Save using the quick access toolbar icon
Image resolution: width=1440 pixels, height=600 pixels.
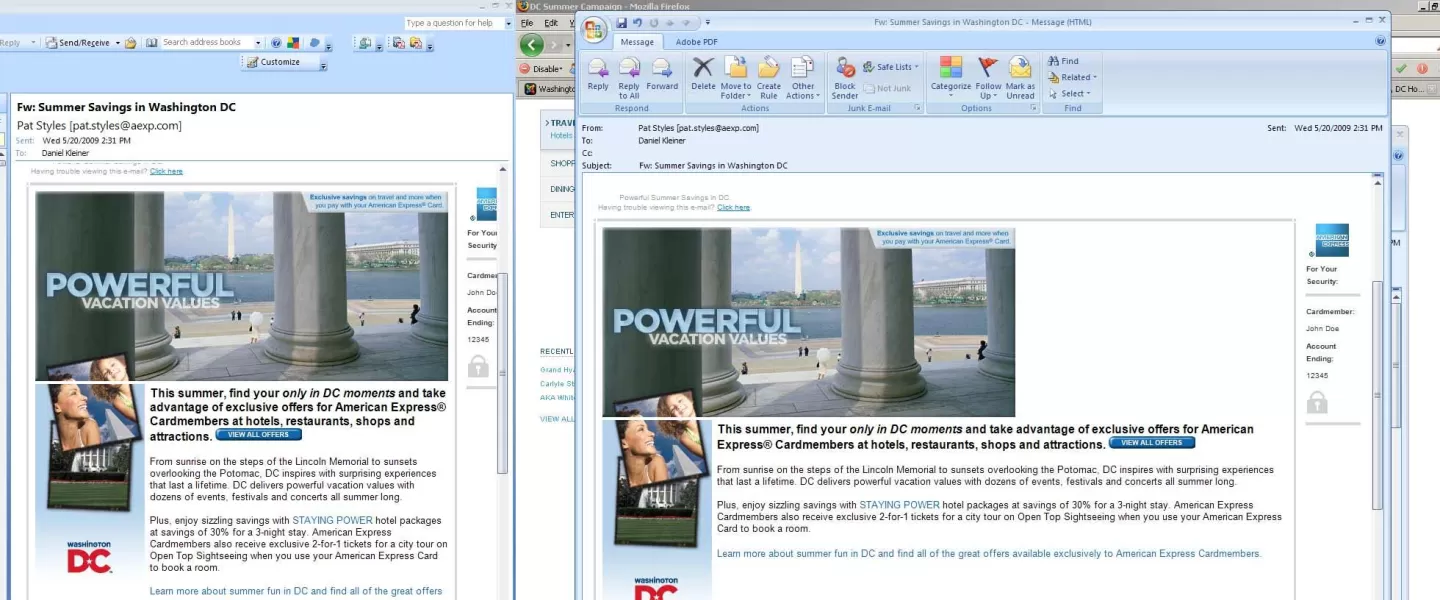coord(621,22)
